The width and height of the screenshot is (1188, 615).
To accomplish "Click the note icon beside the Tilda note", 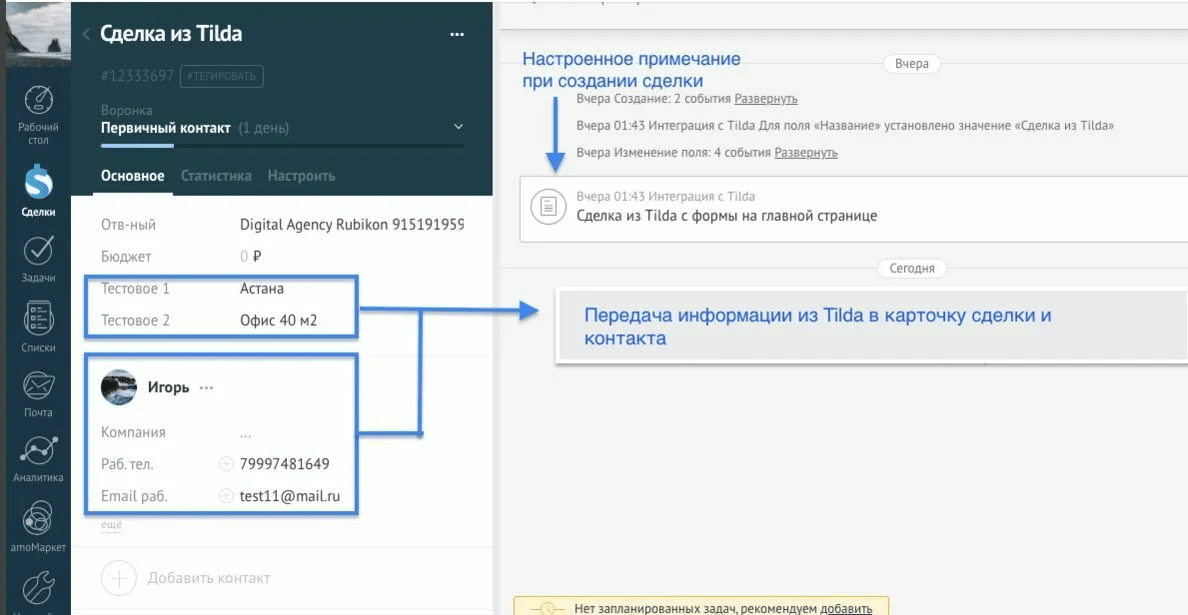I will 547,207.
